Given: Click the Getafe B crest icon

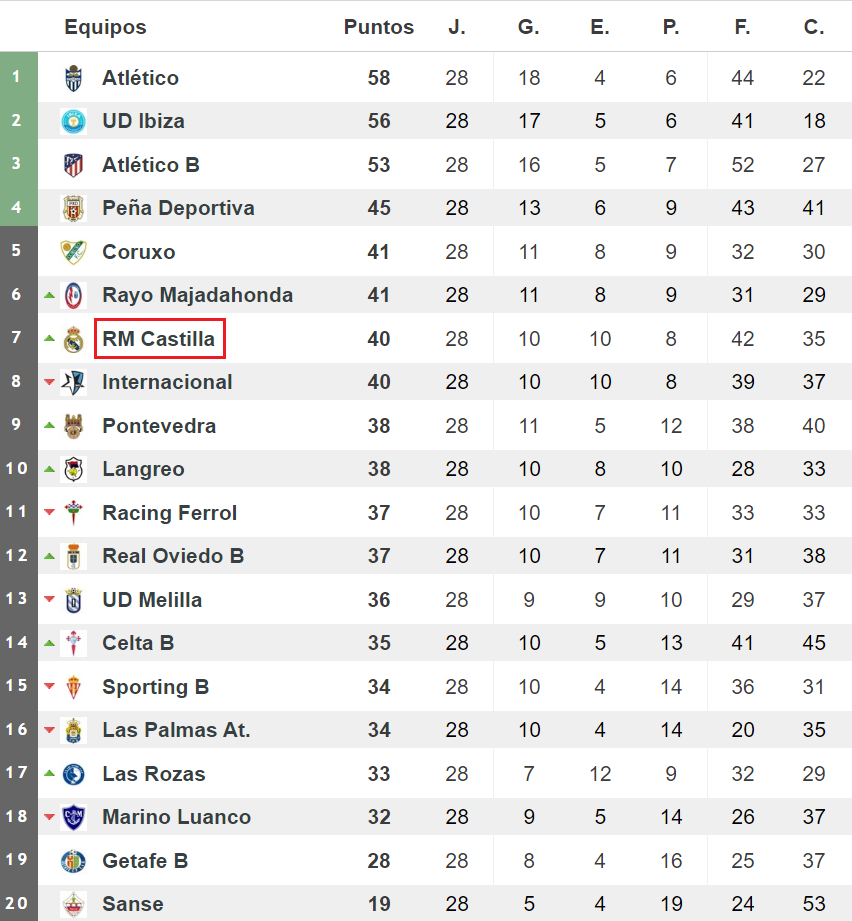Looking at the screenshot, I should 73,861.
